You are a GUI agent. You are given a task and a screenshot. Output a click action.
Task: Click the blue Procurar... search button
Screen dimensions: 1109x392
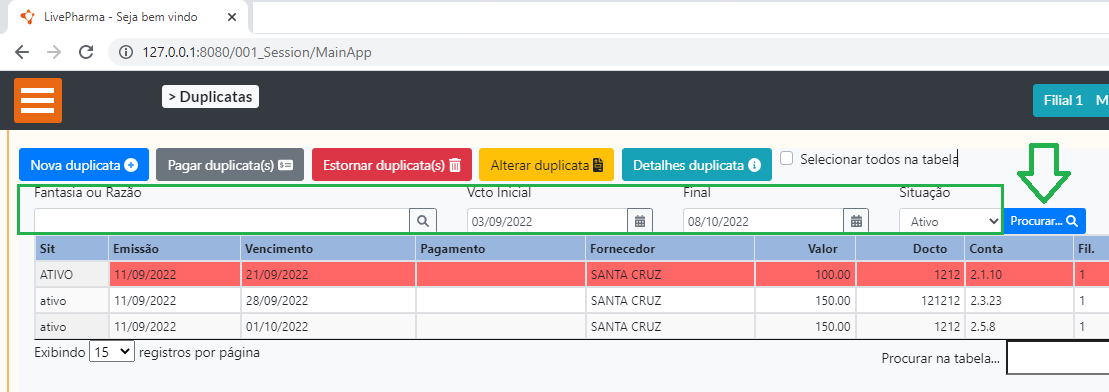[1044, 221]
